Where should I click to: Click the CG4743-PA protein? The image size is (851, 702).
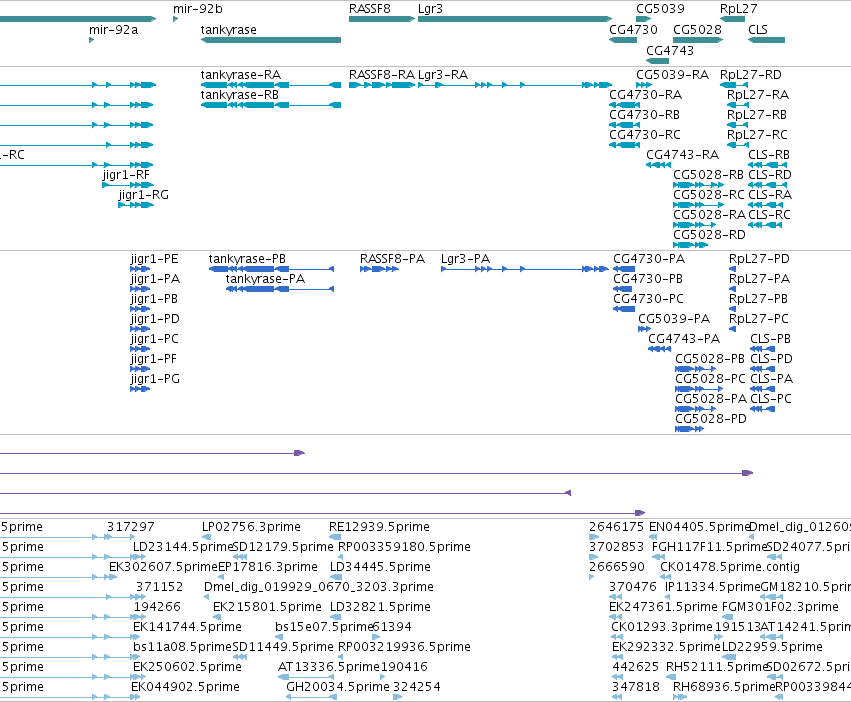click(x=659, y=349)
